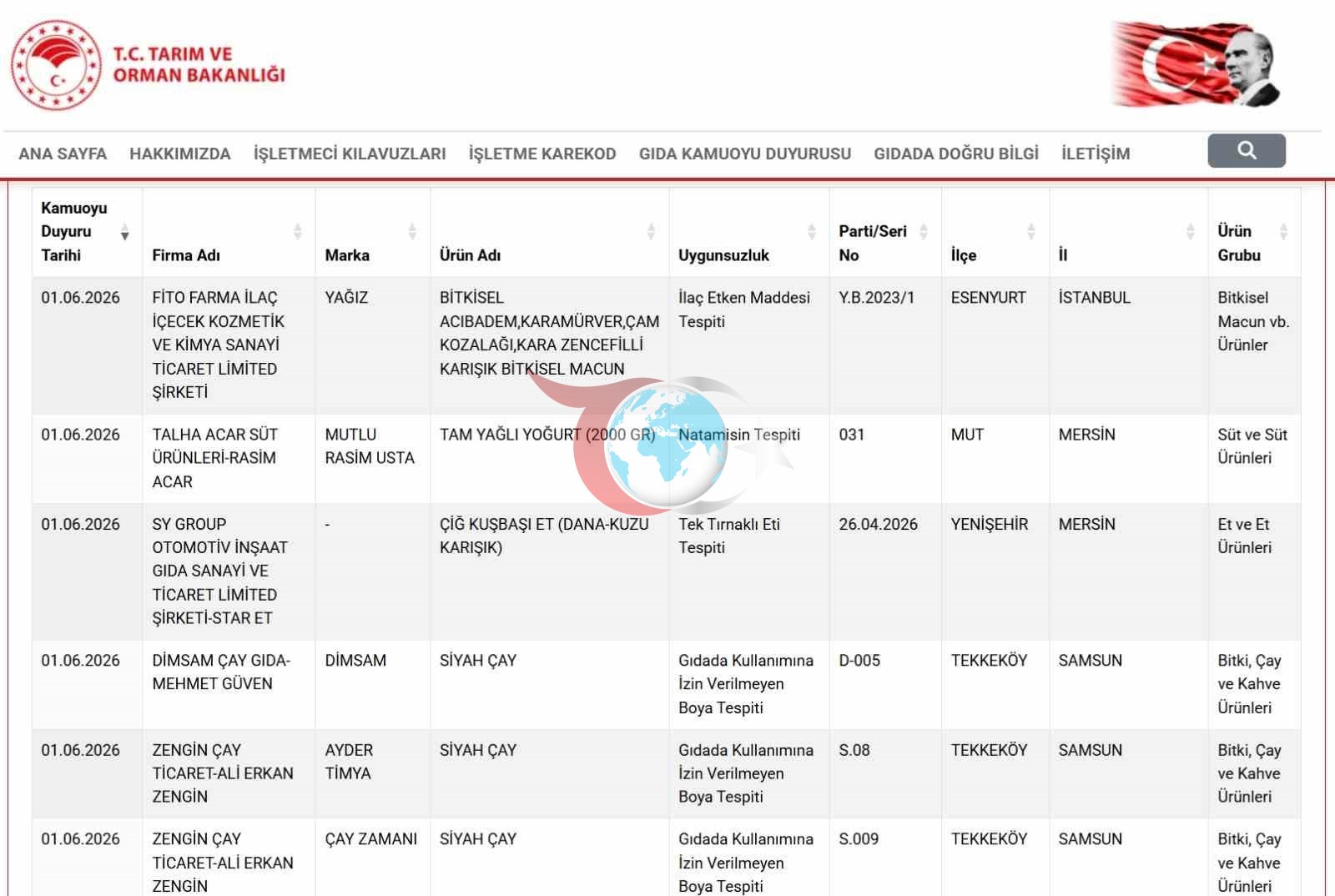Click the DİMSAM brand cell

point(373,685)
